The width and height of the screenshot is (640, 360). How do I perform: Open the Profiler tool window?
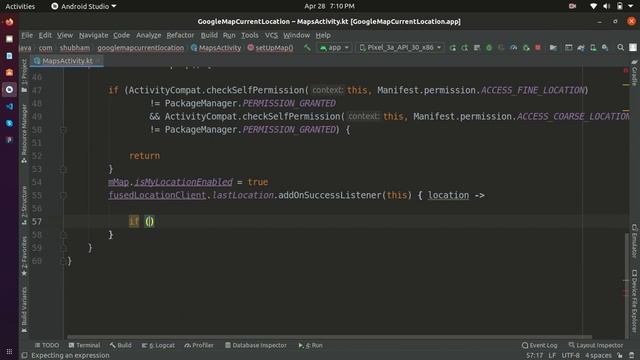click(199, 345)
